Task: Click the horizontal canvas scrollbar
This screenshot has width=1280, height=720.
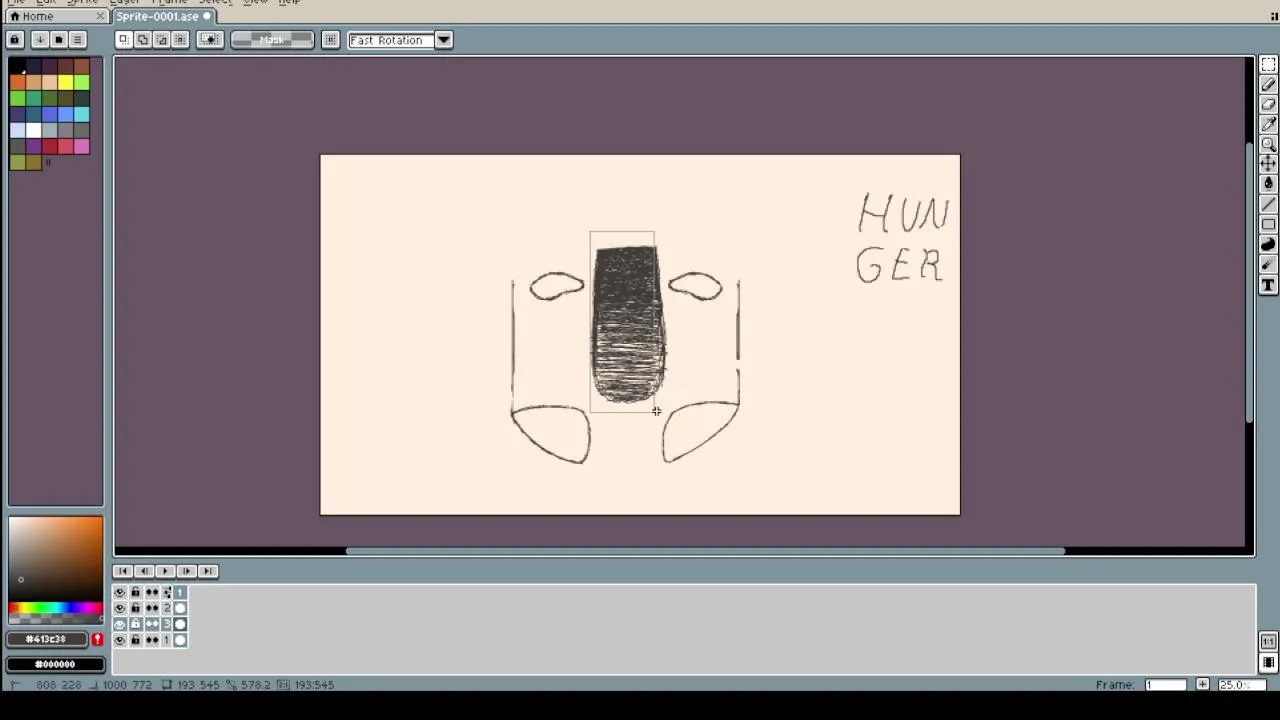Action: coord(705,551)
